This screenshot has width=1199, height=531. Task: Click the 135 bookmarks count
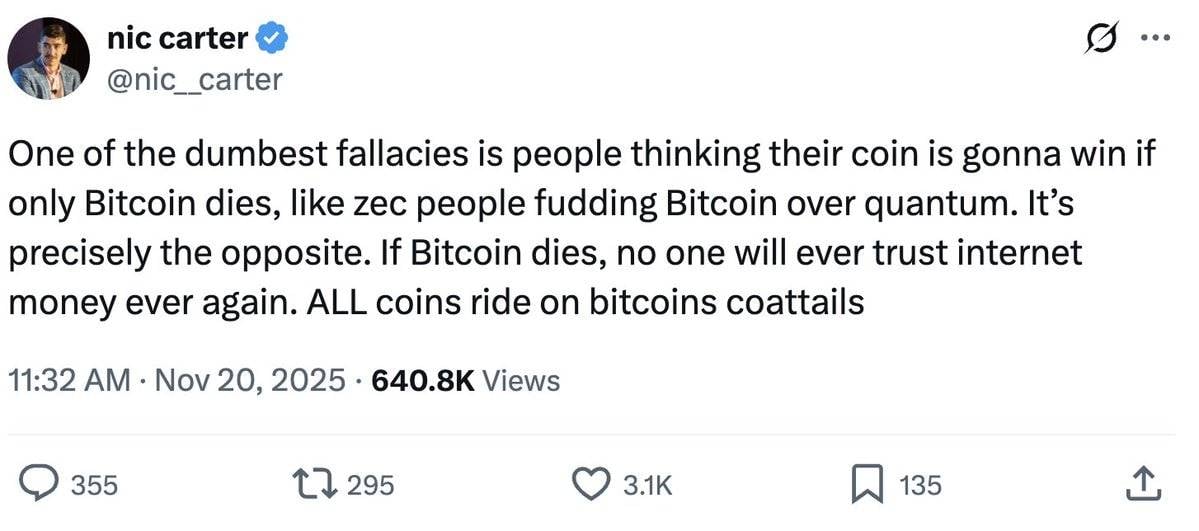pyautogui.click(x=920, y=485)
